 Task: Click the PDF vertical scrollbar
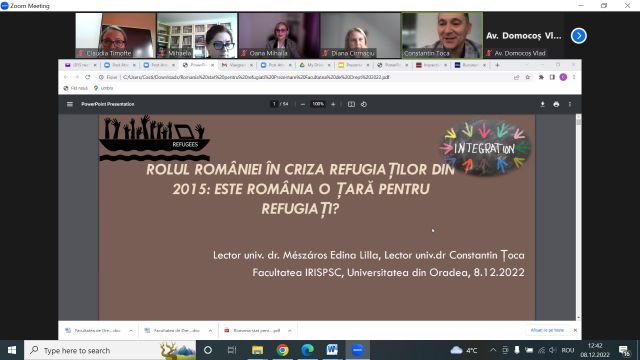click(578, 217)
